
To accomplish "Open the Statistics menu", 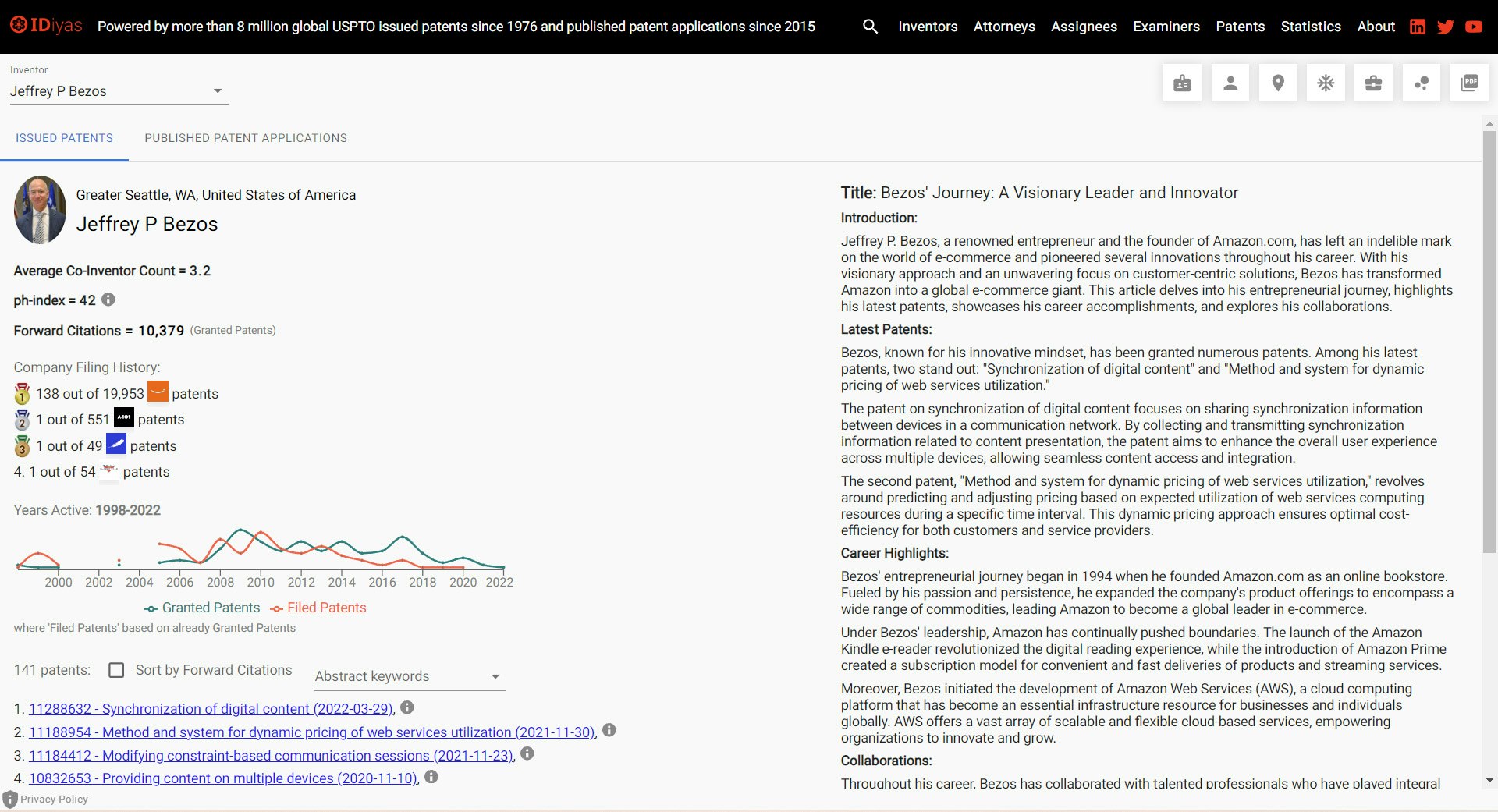I will click(1311, 27).
